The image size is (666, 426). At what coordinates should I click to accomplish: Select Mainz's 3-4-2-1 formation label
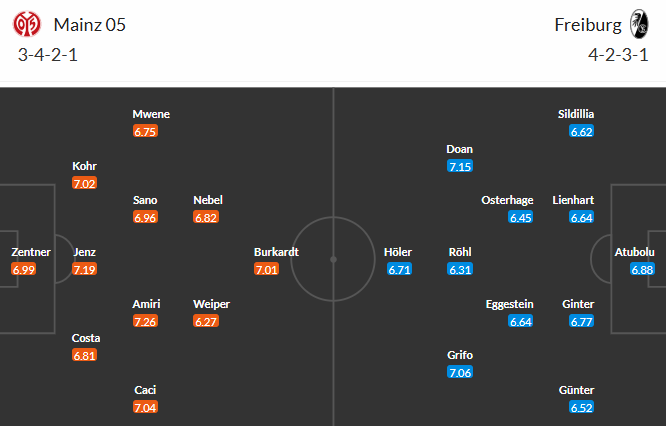[48, 54]
